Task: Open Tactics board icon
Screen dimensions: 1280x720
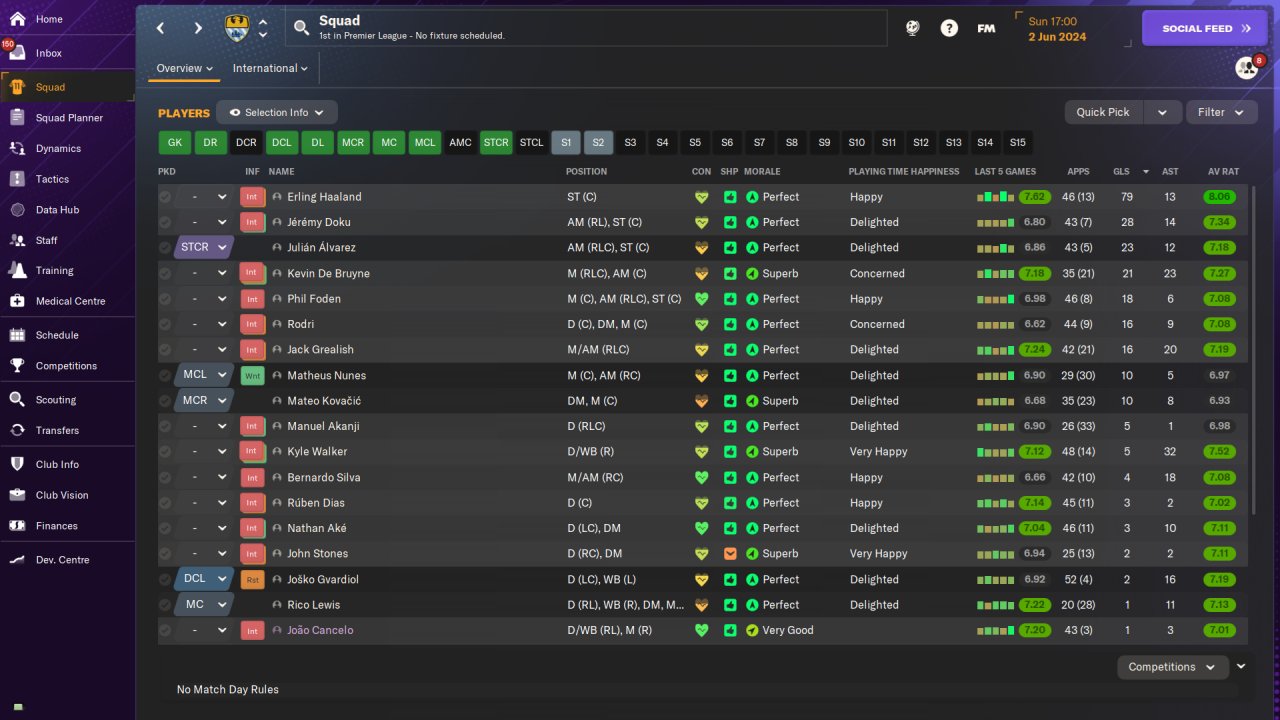Action: pyautogui.click(x=17, y=179)
